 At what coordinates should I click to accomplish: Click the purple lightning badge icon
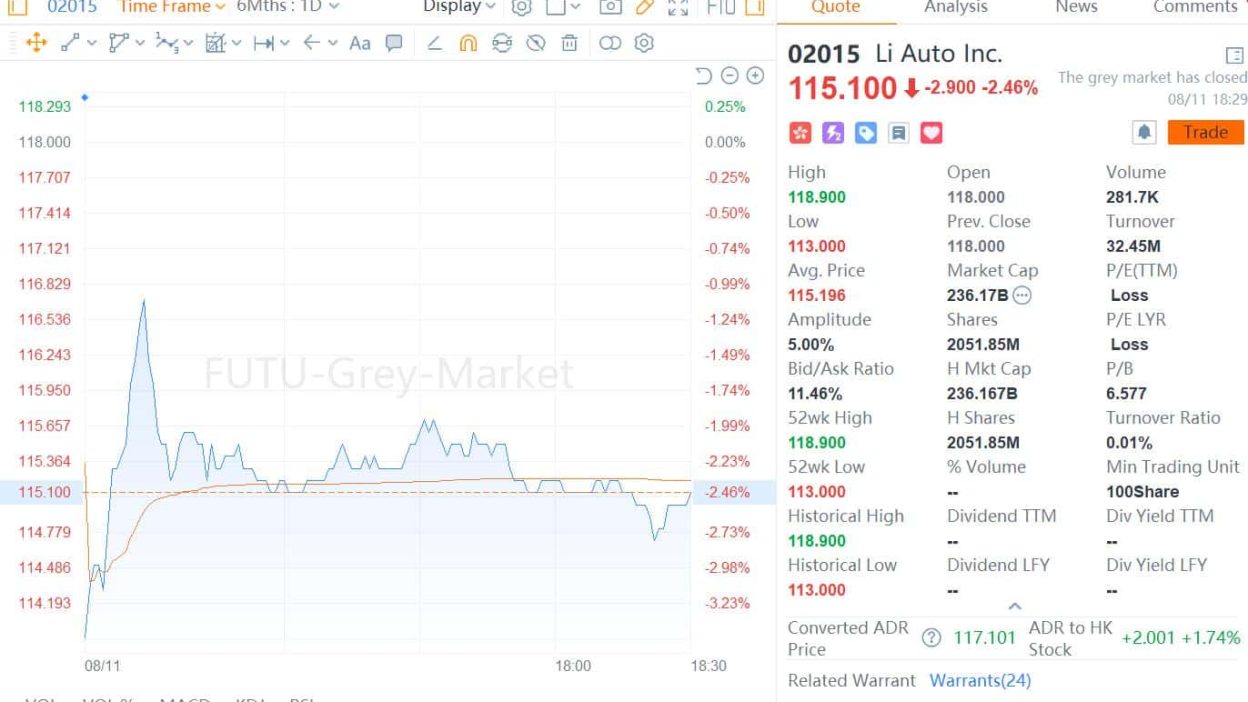coord(832,133)
